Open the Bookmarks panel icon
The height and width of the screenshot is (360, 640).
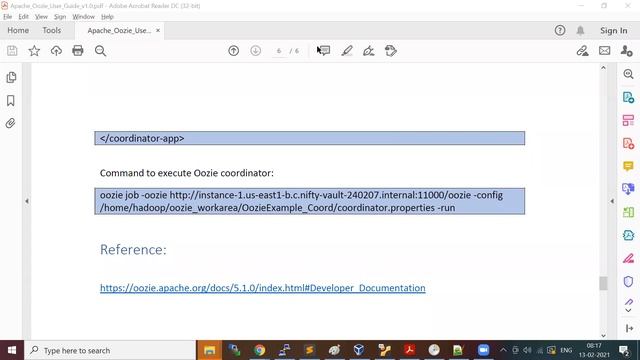tap(11, 100)
